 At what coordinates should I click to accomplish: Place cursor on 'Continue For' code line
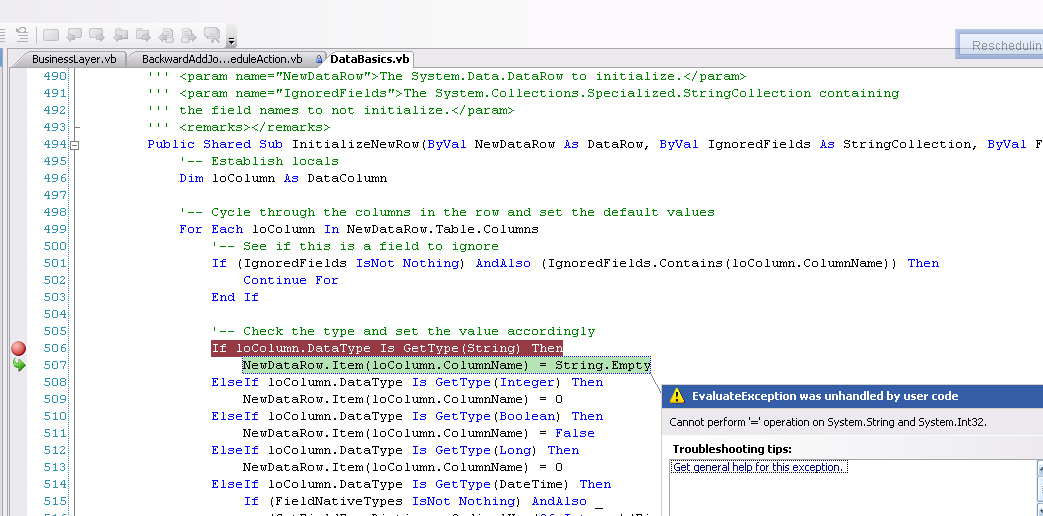tap(290, 280)
